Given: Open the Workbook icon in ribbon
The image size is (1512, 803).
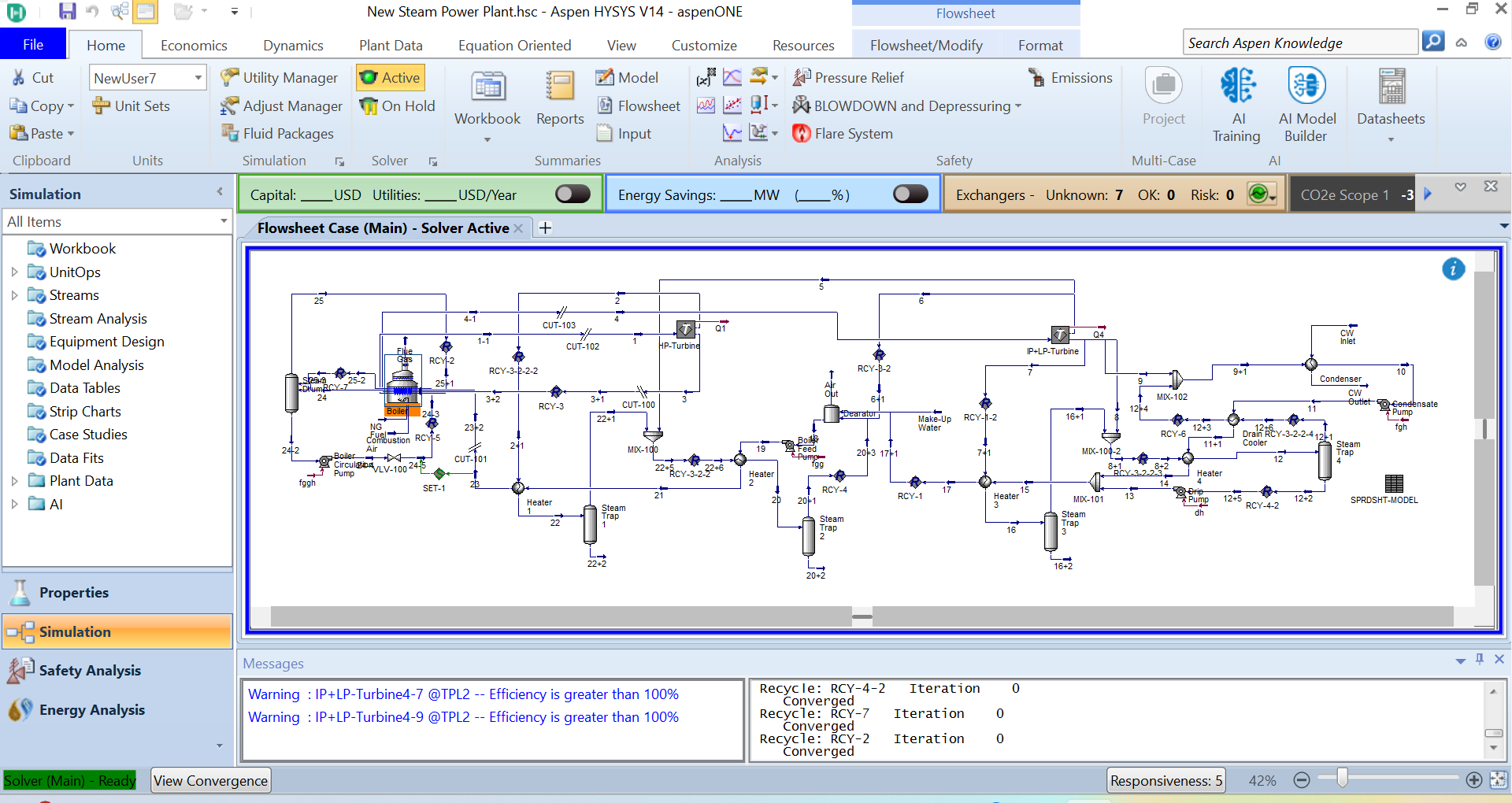Looking at the screenshot, I should pos(487,88).
